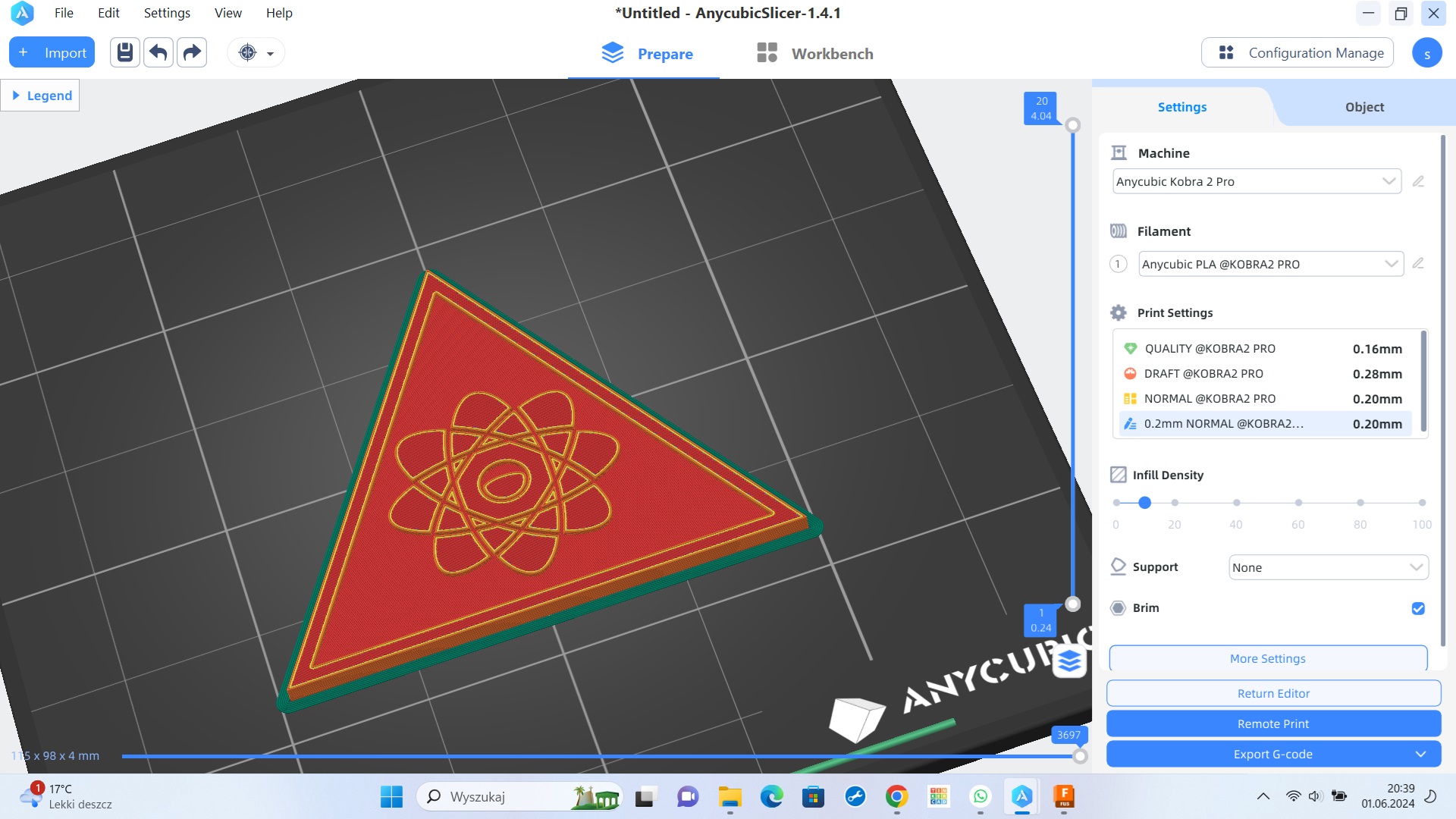Click the Print Settings gear icon

click(x=1118, y=312)
